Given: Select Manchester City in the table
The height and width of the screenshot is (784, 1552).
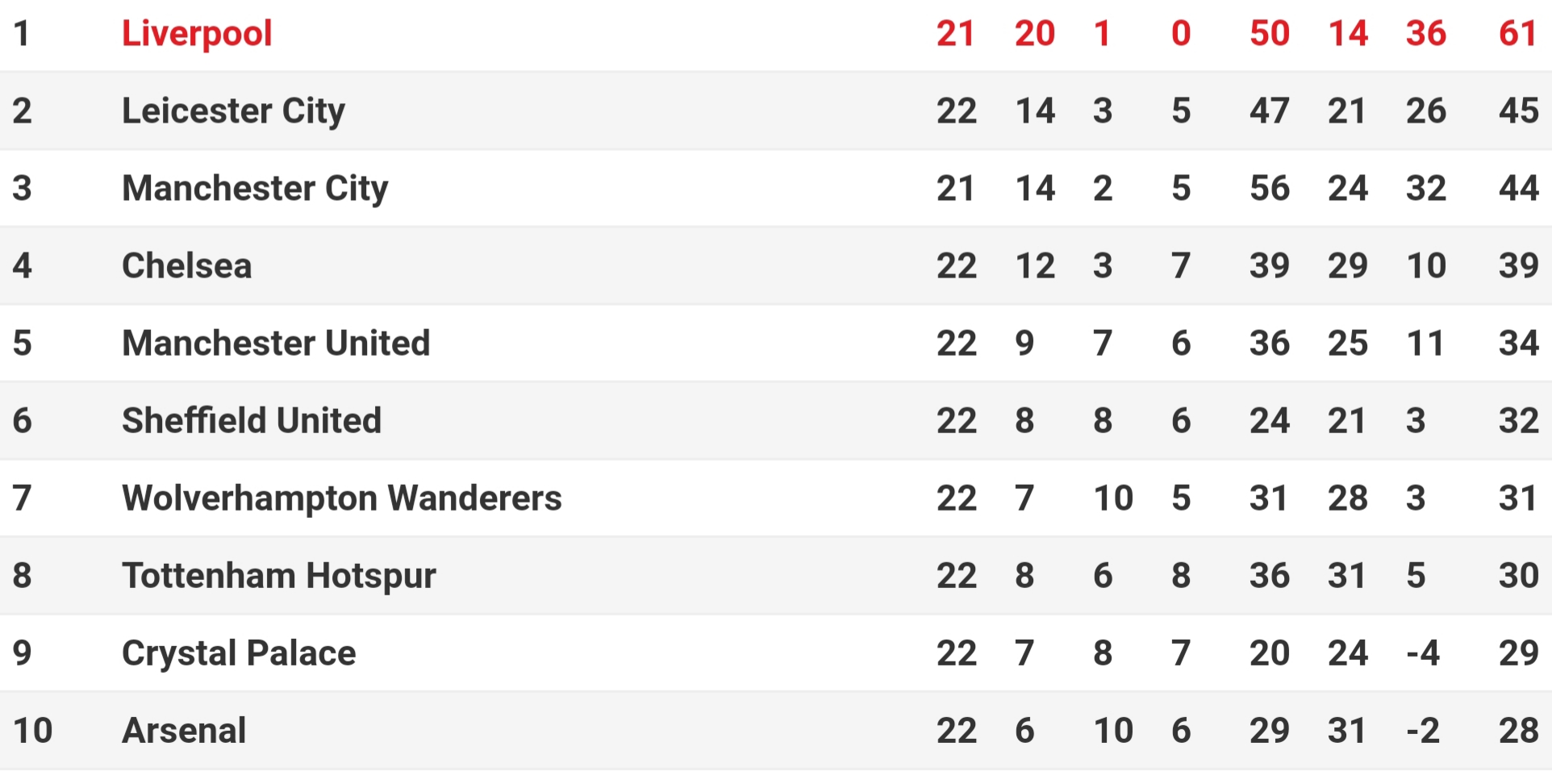Looking at the screenshot, I should click(x=255, y=189).
